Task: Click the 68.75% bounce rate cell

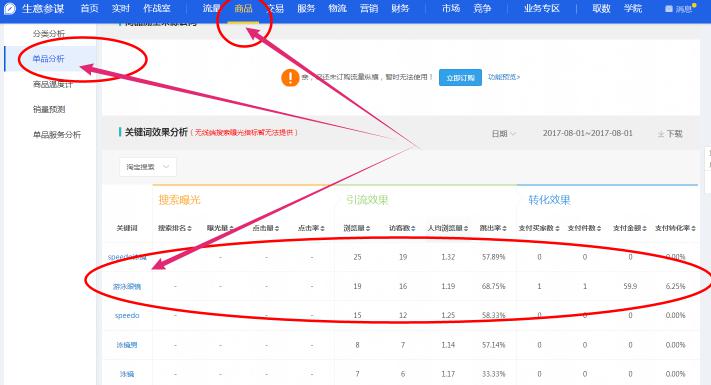Action: 493,287
